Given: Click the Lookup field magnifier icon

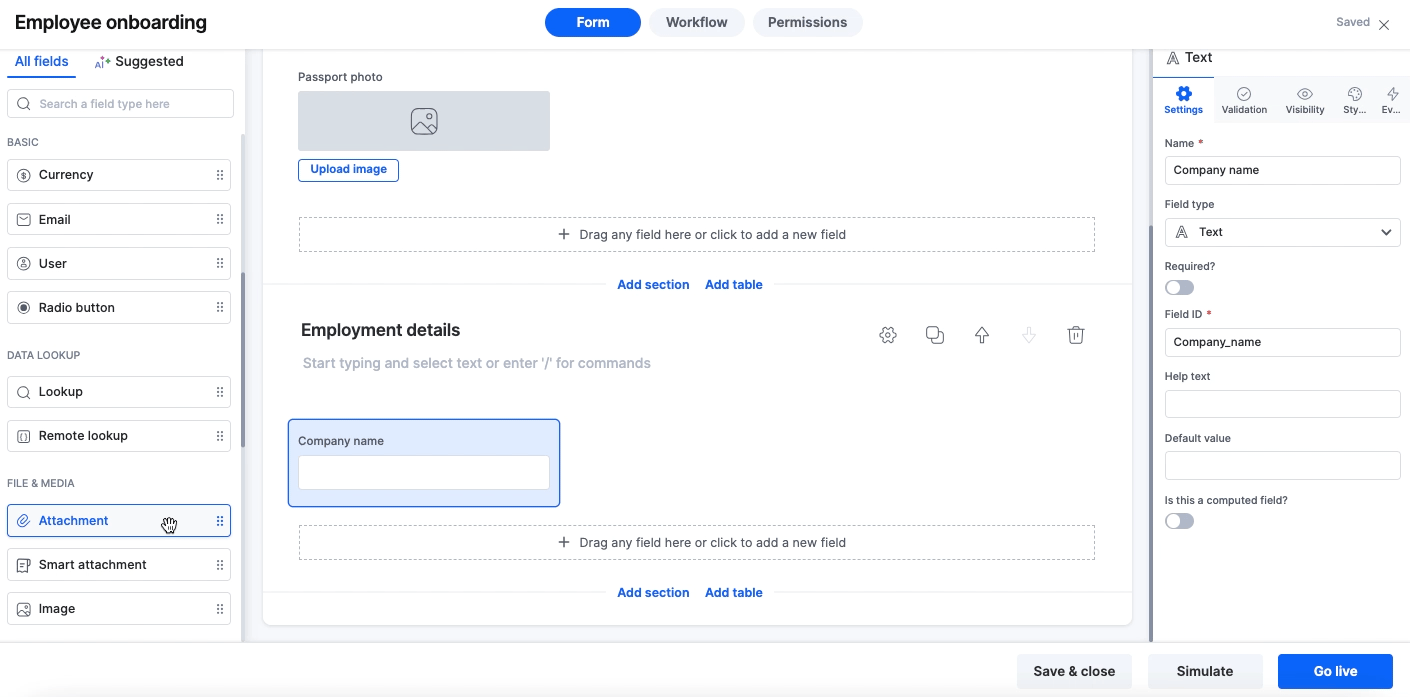Looking at the screenshot, I should click(x=24, y=392).
